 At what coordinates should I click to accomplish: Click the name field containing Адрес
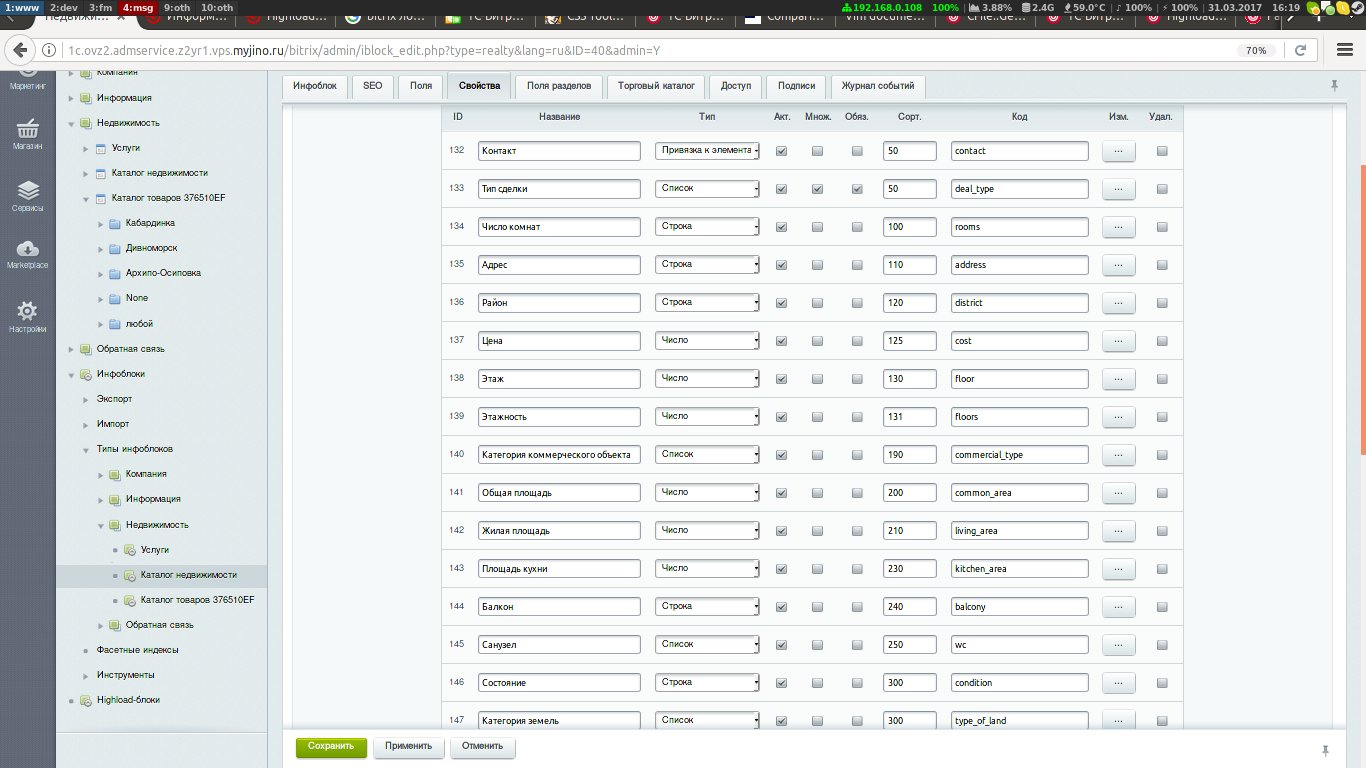click(x=559, y=265)
